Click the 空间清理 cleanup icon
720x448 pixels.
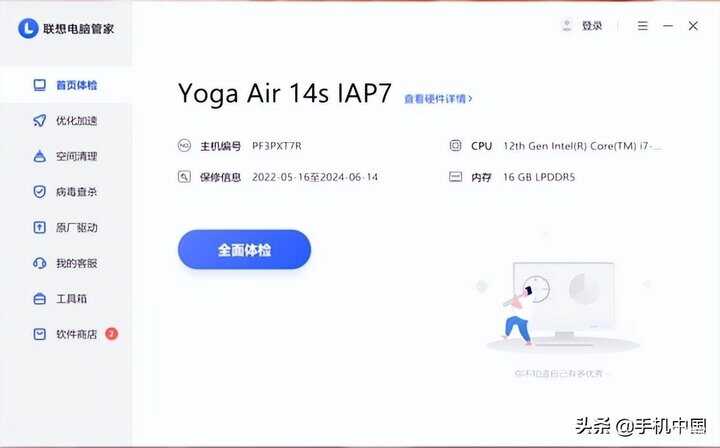click(x=39, y=156)
